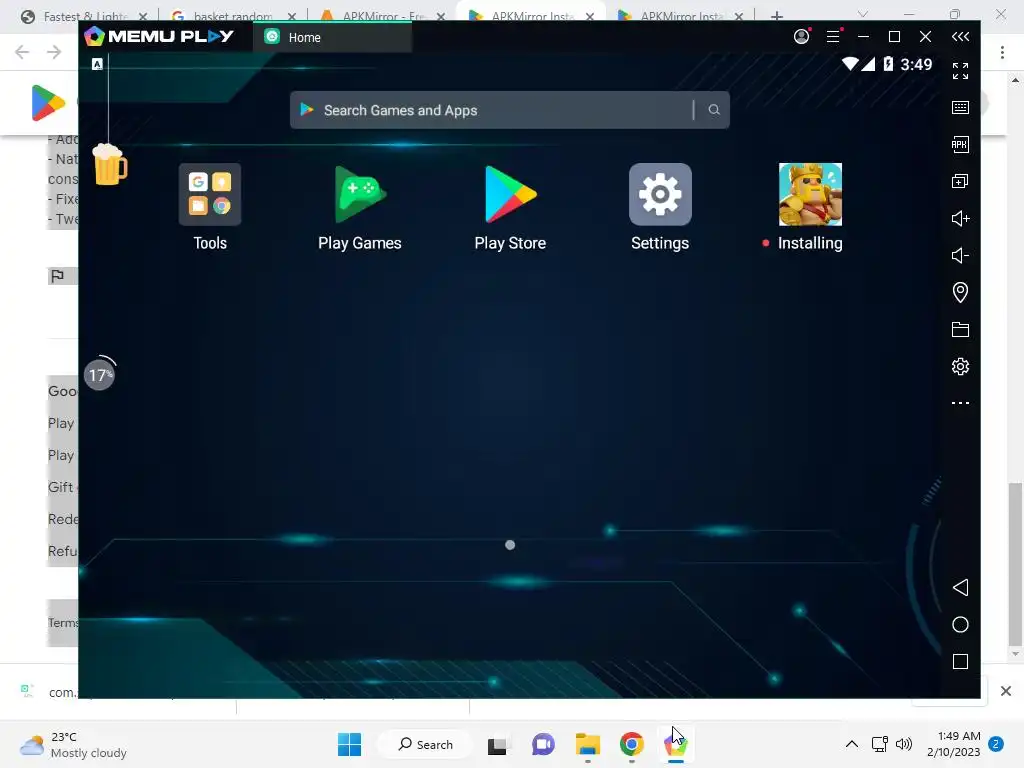Open the shared folder icon
Screen dimensions: 1024x768
960,329
